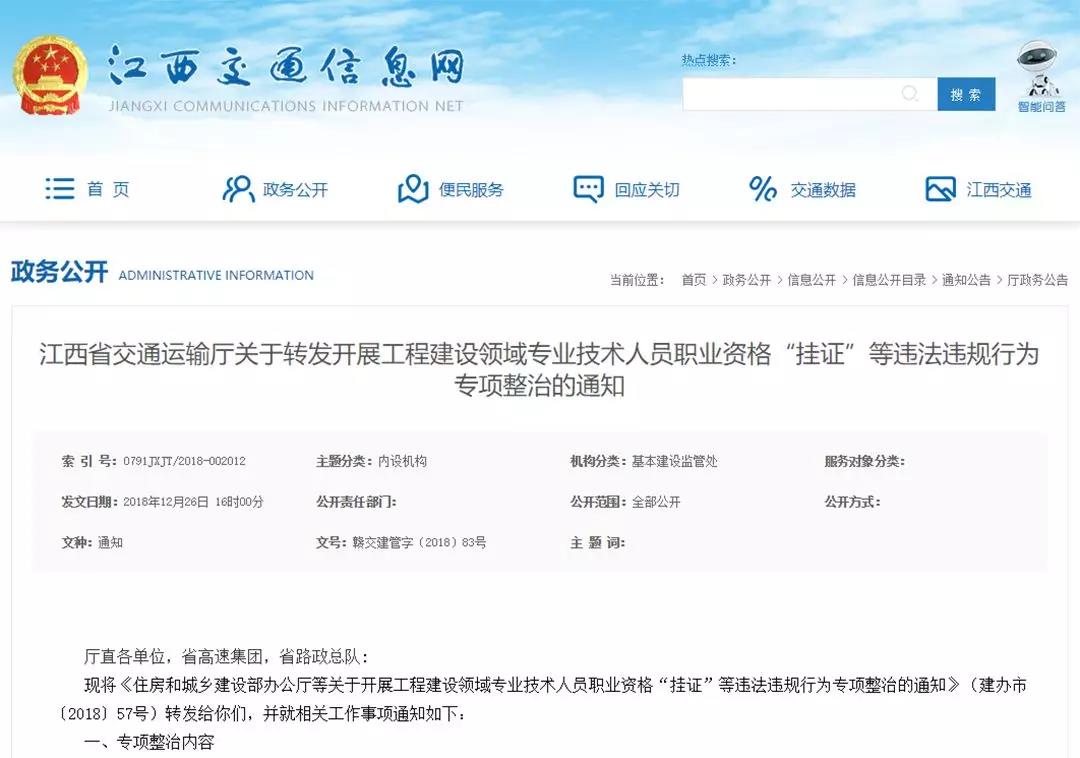Click the 江西交通 picture icon
The width and height of the screenshot is (1080, 758).
[x=938, y=188]
